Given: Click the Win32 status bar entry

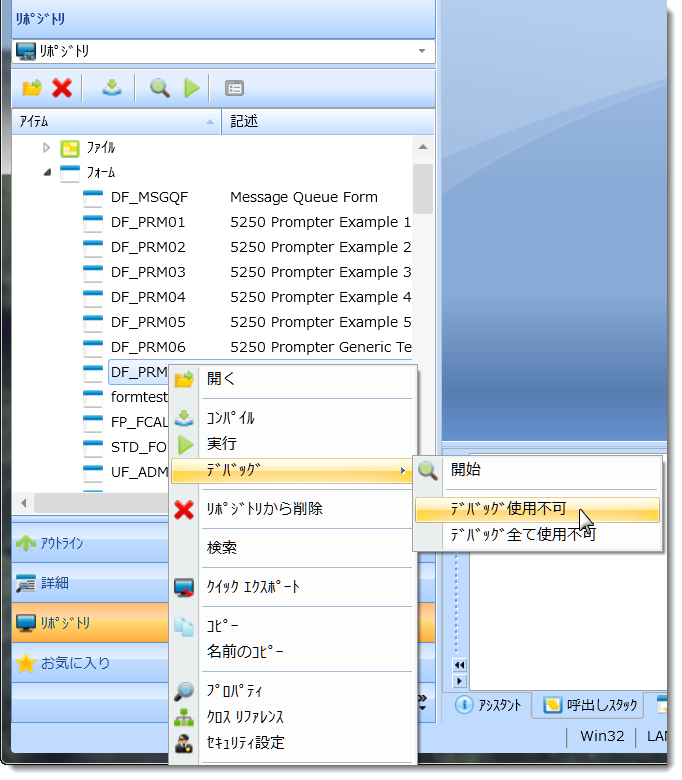Looking at the screenshot, I should (602, 736).
